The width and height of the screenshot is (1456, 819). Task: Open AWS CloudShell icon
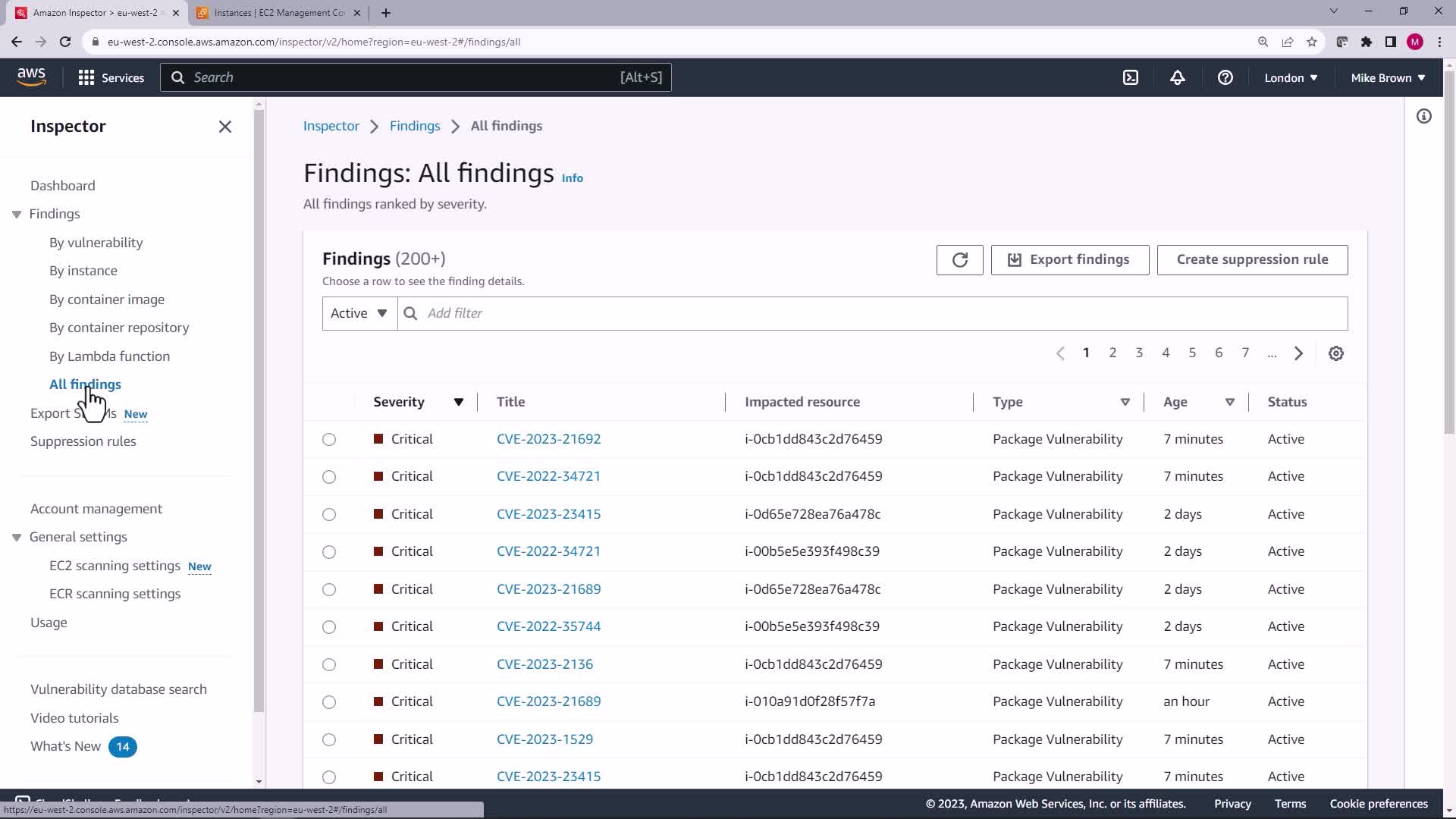click(1131, 77)
